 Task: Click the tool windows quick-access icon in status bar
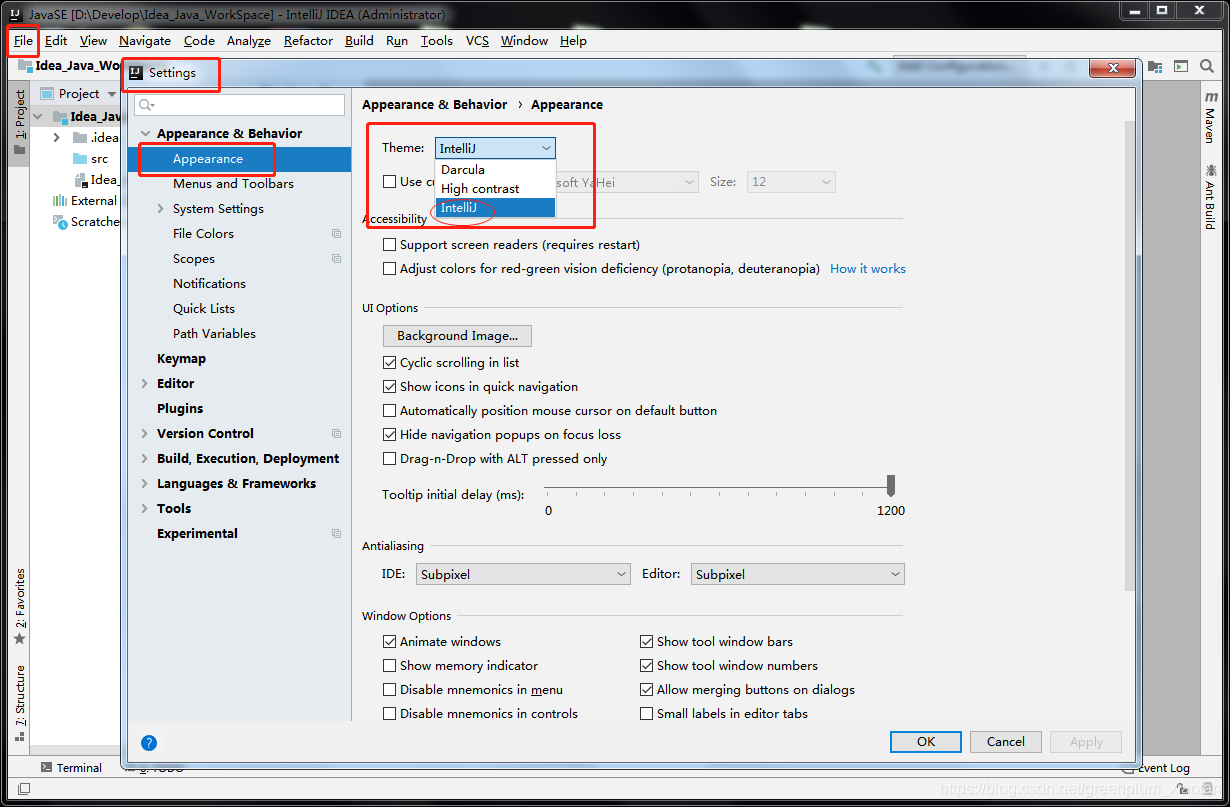[x=23, y=788]
